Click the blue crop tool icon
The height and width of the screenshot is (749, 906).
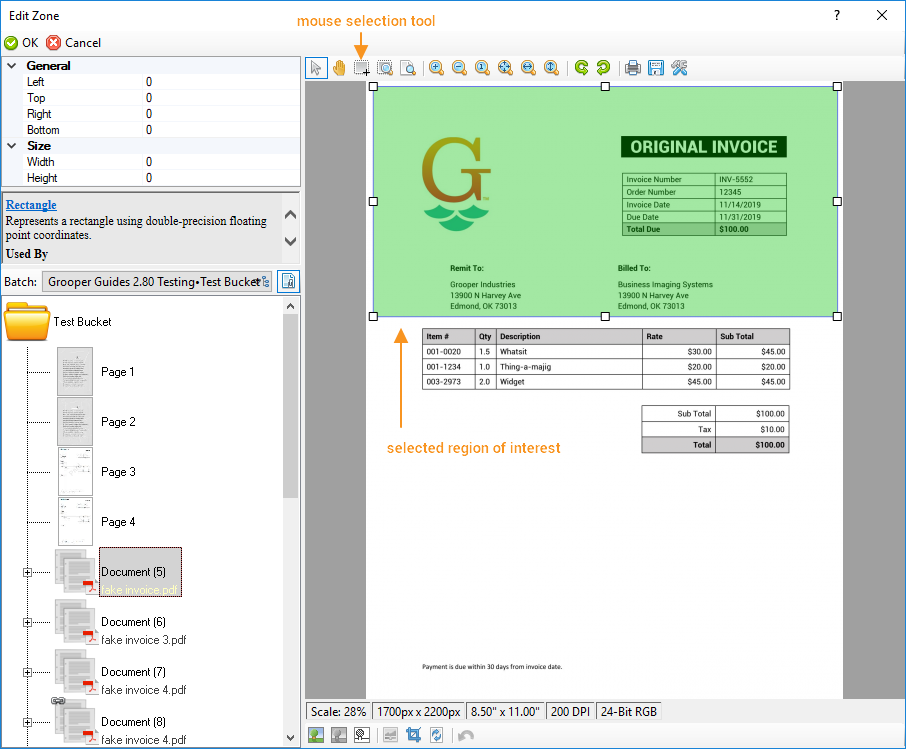pos(413,735)
